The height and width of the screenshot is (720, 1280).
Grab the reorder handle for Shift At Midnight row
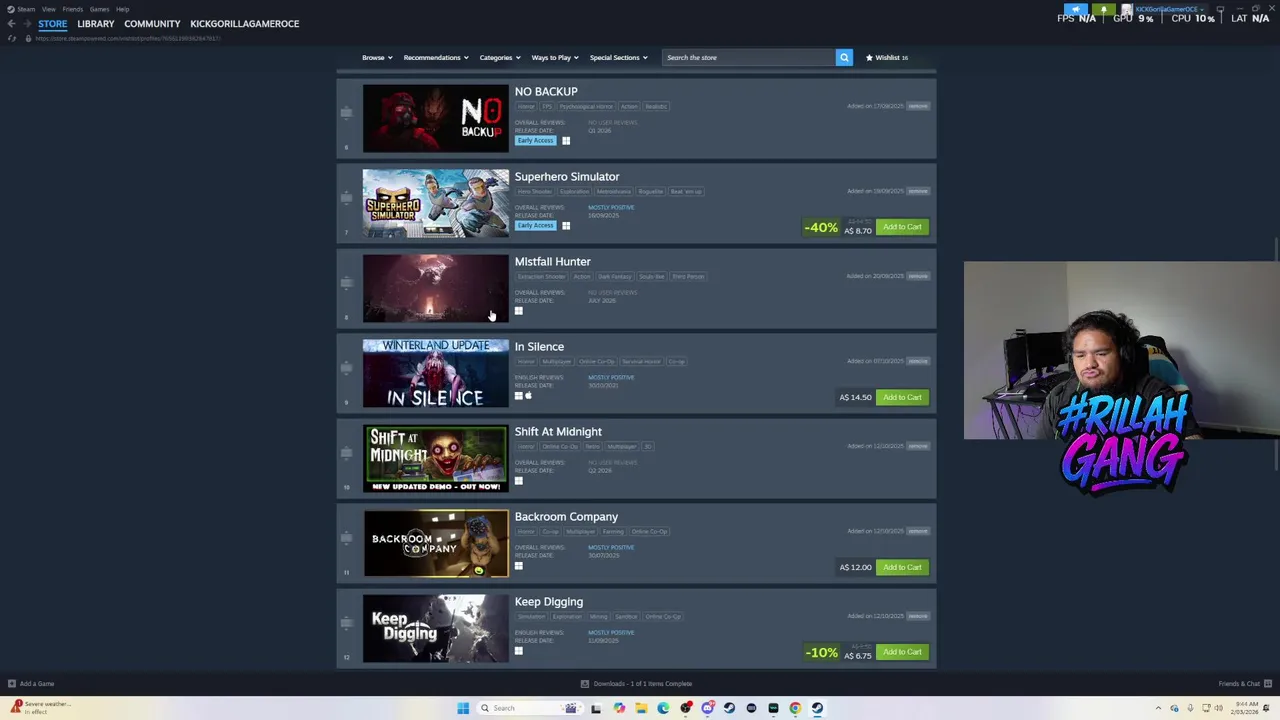click(346, 453)
